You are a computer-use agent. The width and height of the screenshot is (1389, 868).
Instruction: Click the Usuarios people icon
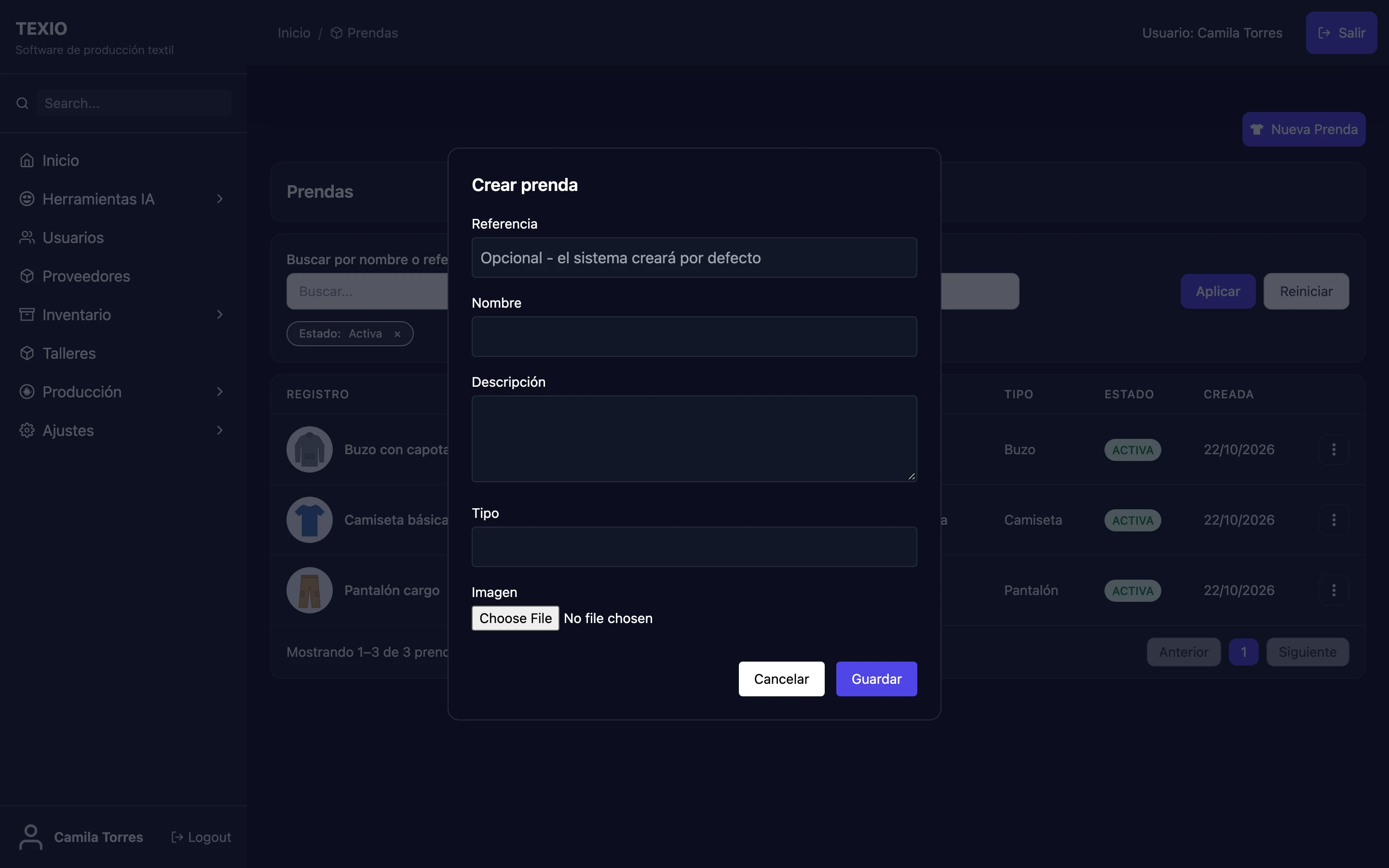click(27, 237)
